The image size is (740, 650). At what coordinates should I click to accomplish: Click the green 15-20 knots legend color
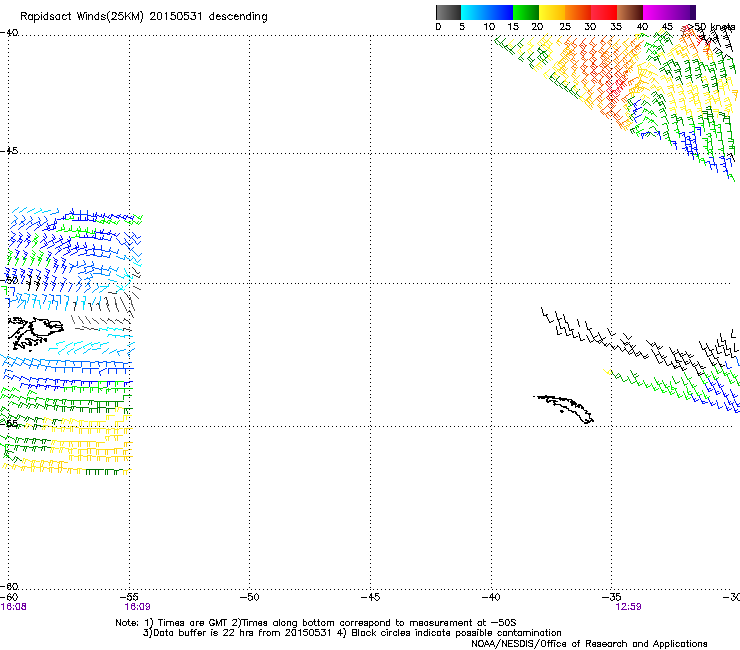526,12
